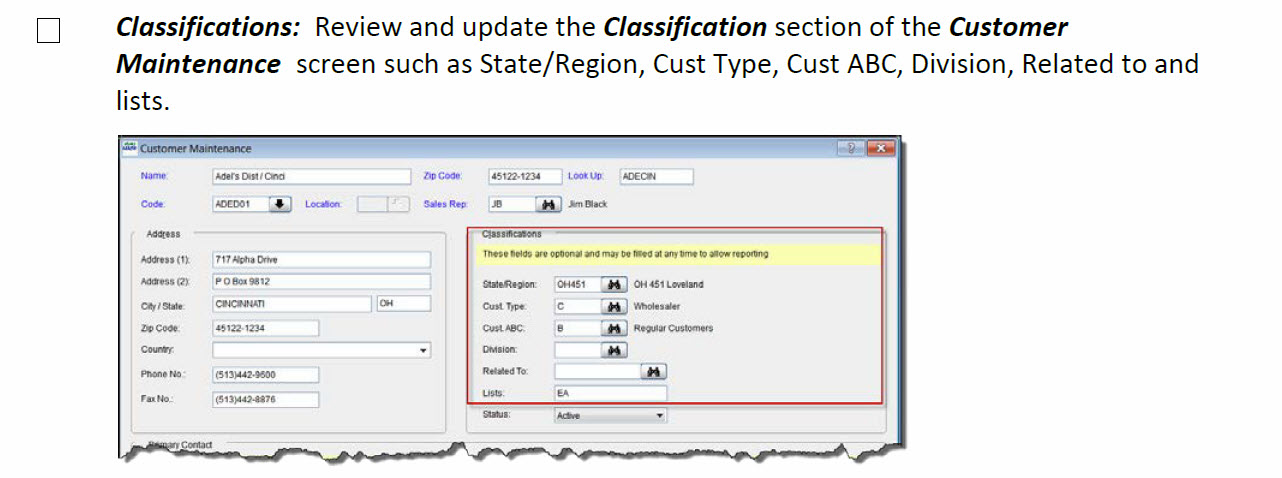Open the State/Region binoculars lookup
The image size is (1282, 478).
614,285
